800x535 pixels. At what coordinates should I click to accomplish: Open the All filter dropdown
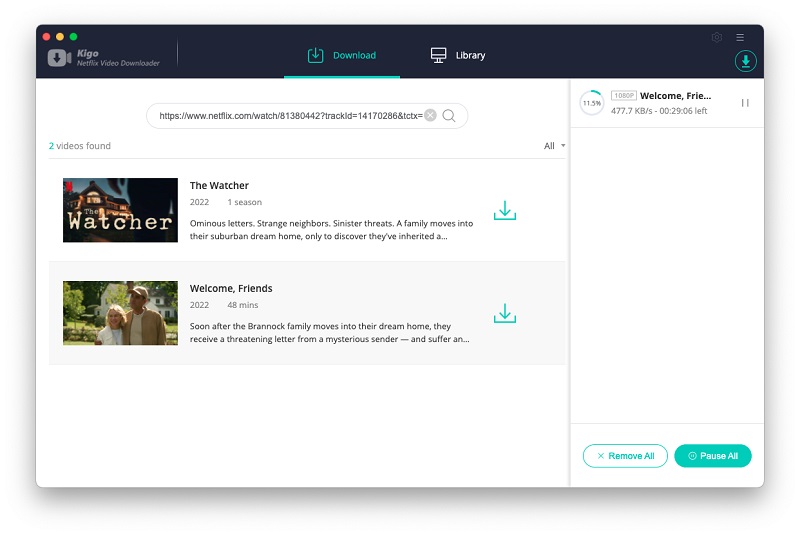coord(554,146)
